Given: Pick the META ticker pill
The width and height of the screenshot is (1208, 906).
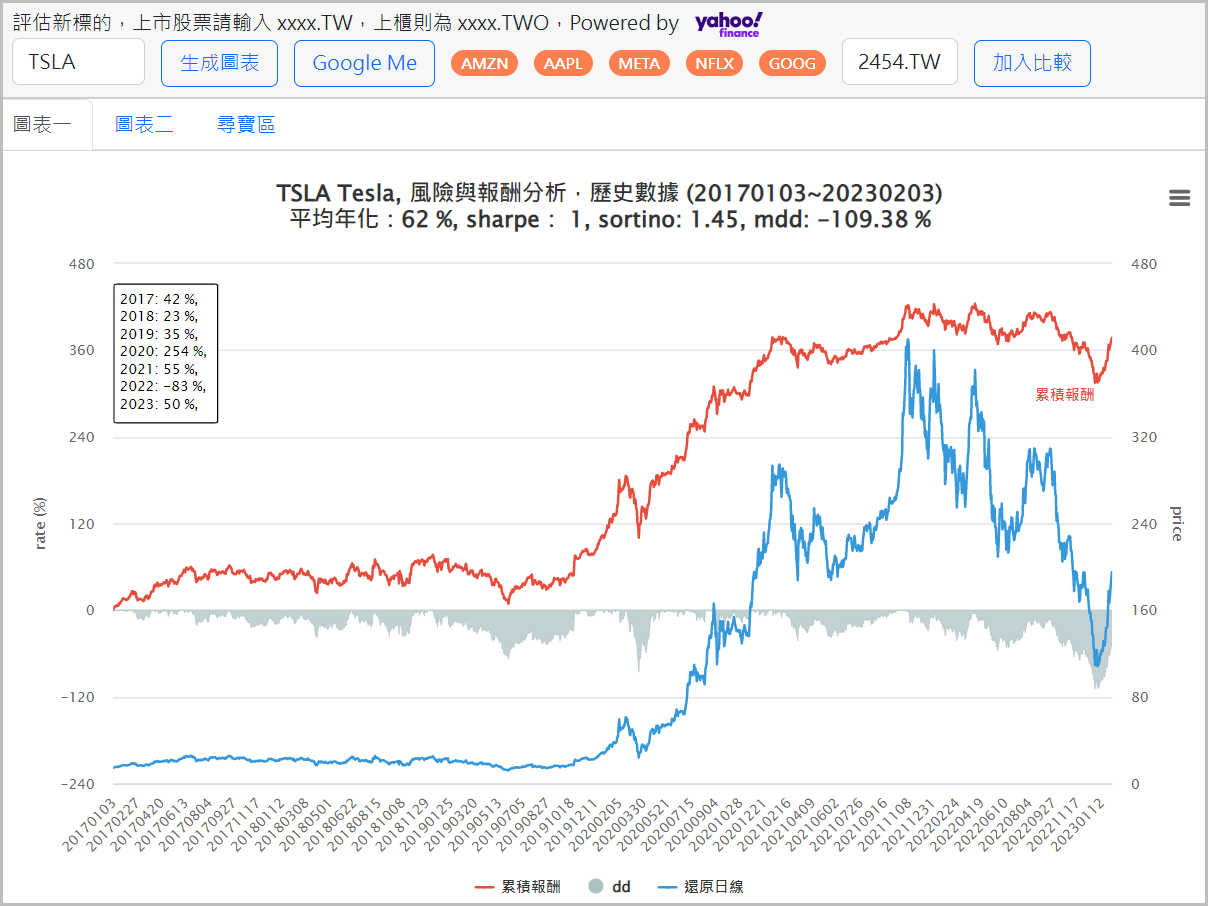Looking at the screenshot, I should 639,63.
